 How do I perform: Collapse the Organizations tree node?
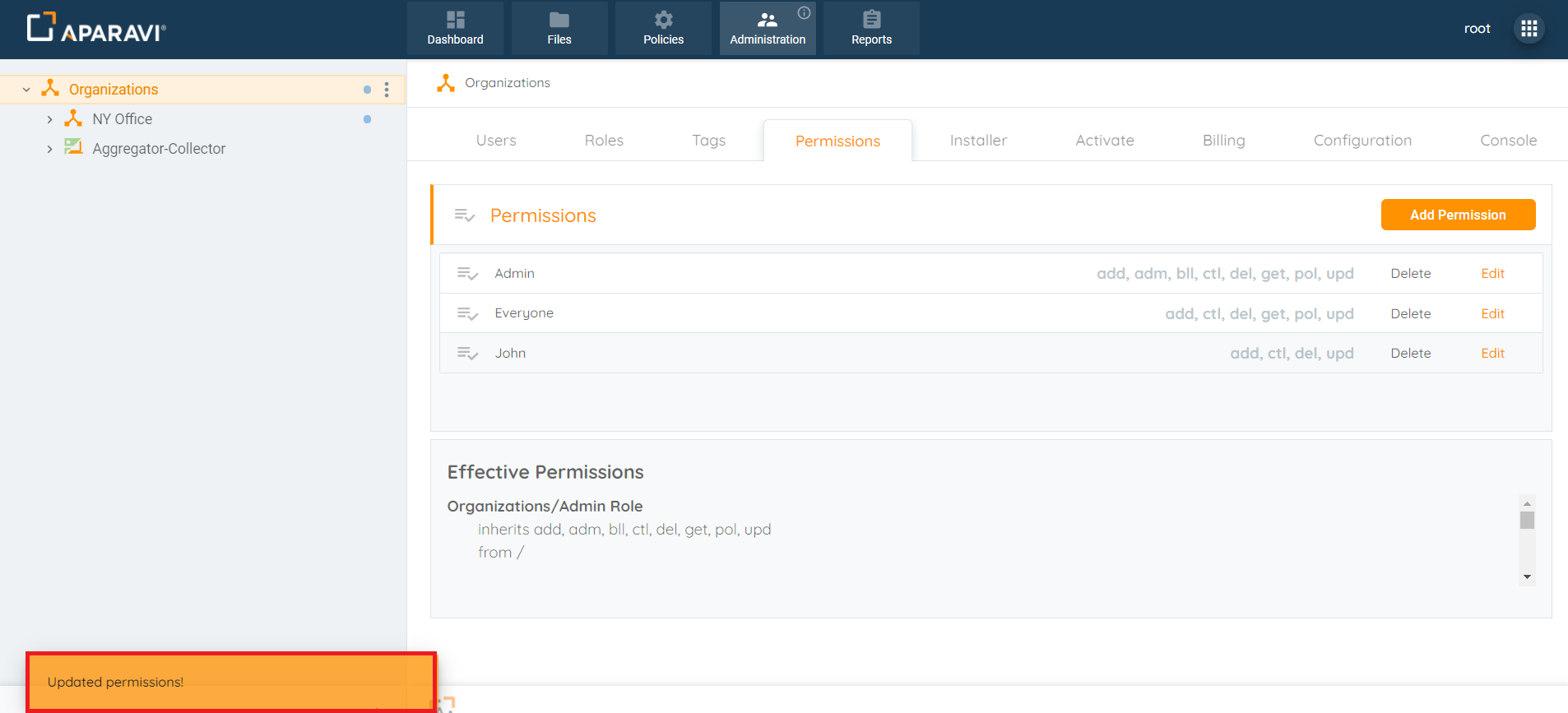pos(26,90)
